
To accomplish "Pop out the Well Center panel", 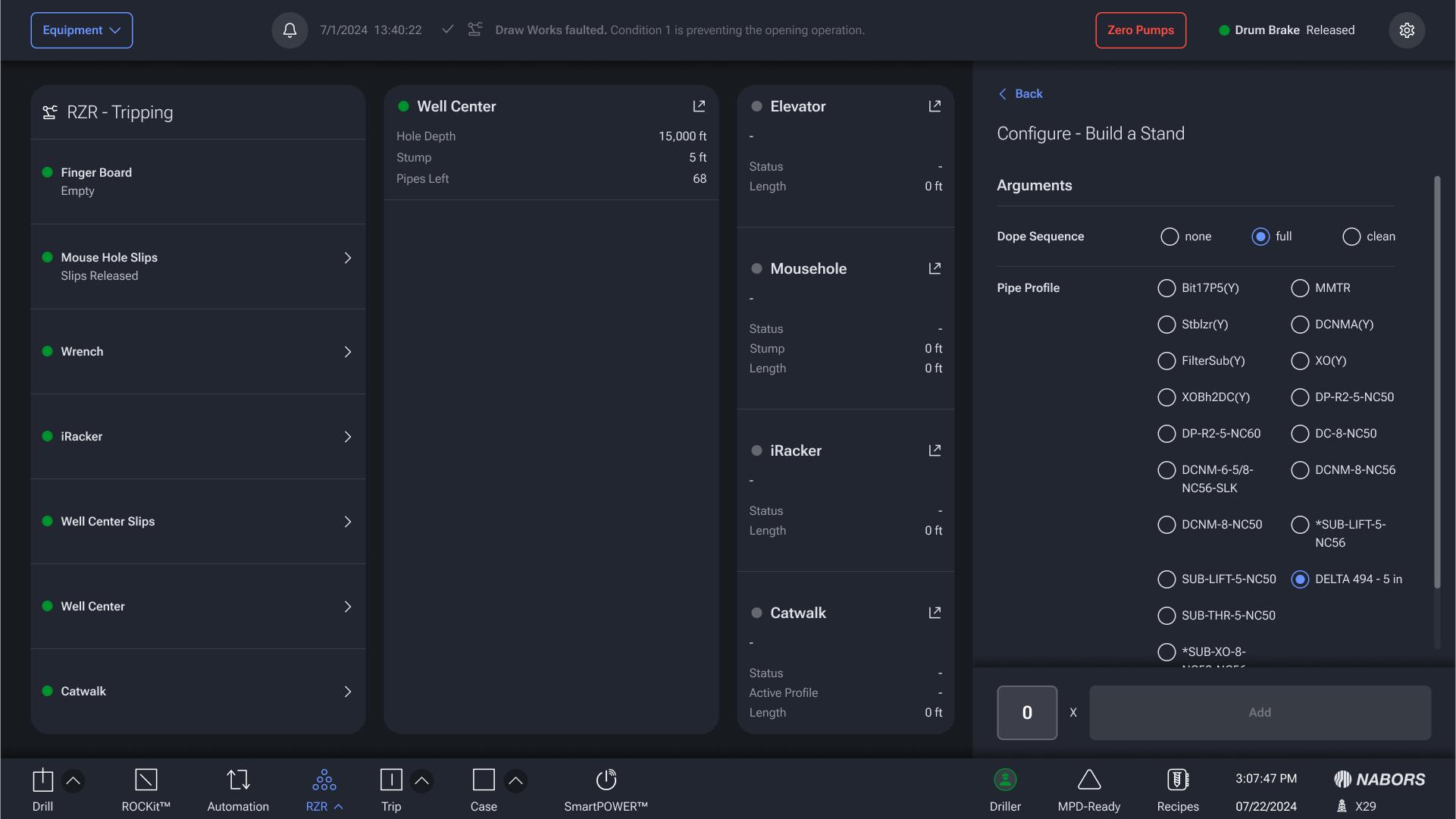I will 699,106.
